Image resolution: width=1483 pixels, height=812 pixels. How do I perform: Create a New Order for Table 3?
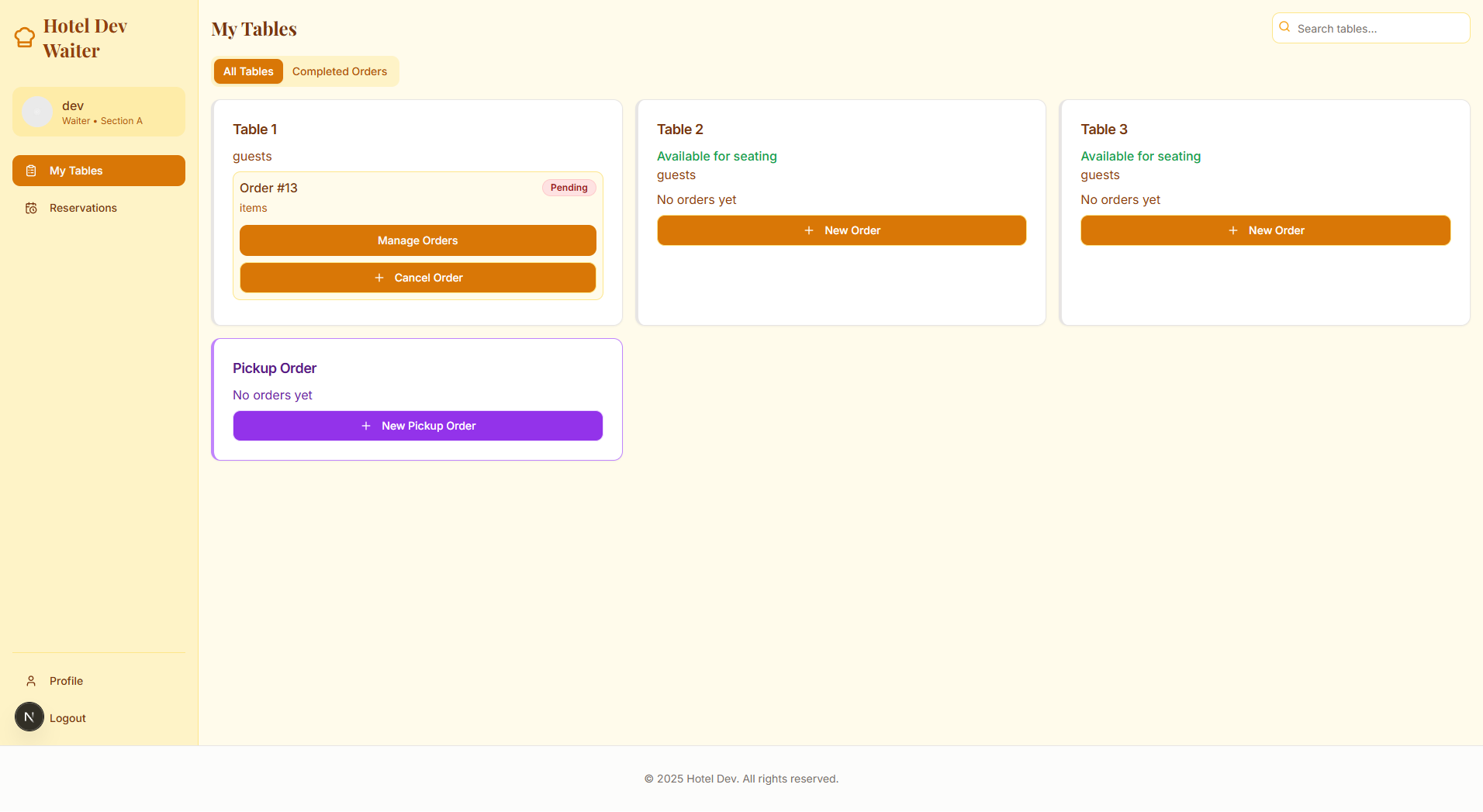[1265, 230]
